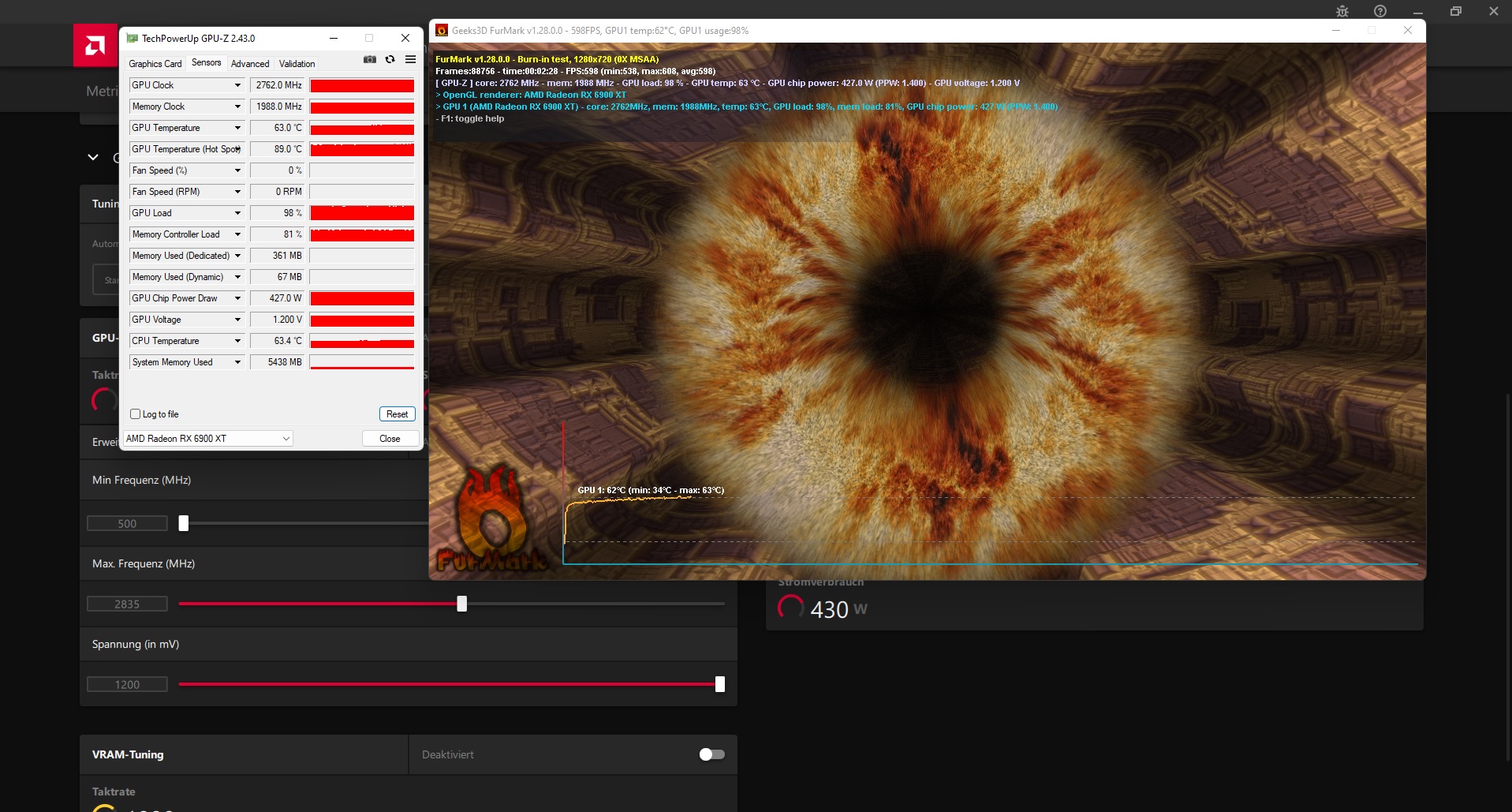The width and height of the screenshot is (1512, 812).
Task: Click the F1: toggle help text in FurMark
Action: 470,118
